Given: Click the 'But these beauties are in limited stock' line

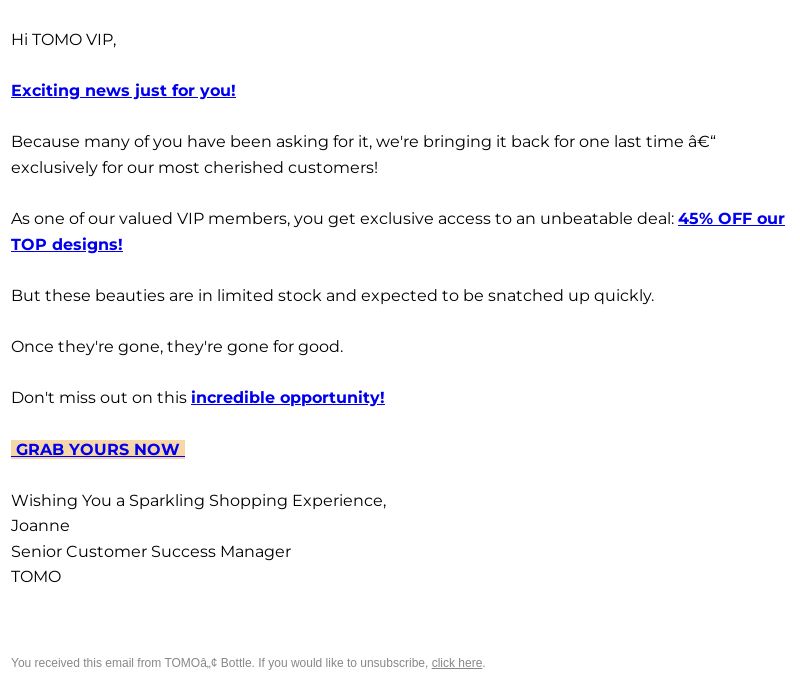Looking at the screenshot, I should [x=333, y=295].
